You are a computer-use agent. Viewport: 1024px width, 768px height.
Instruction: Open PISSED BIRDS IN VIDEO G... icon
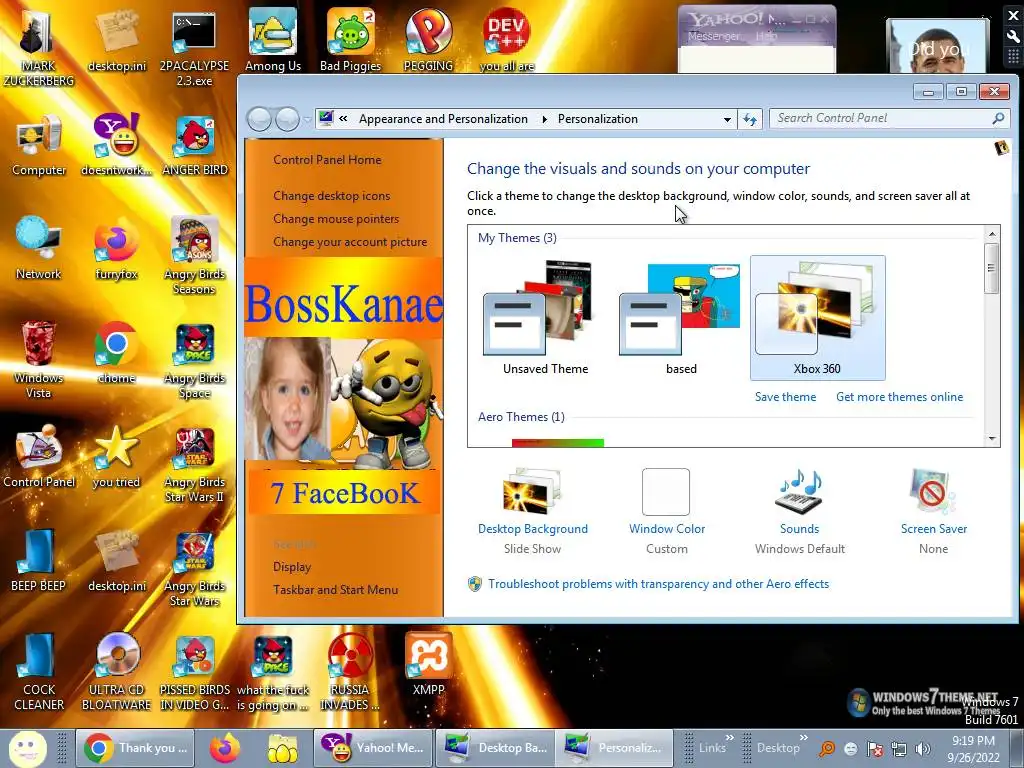click(195, 671)
